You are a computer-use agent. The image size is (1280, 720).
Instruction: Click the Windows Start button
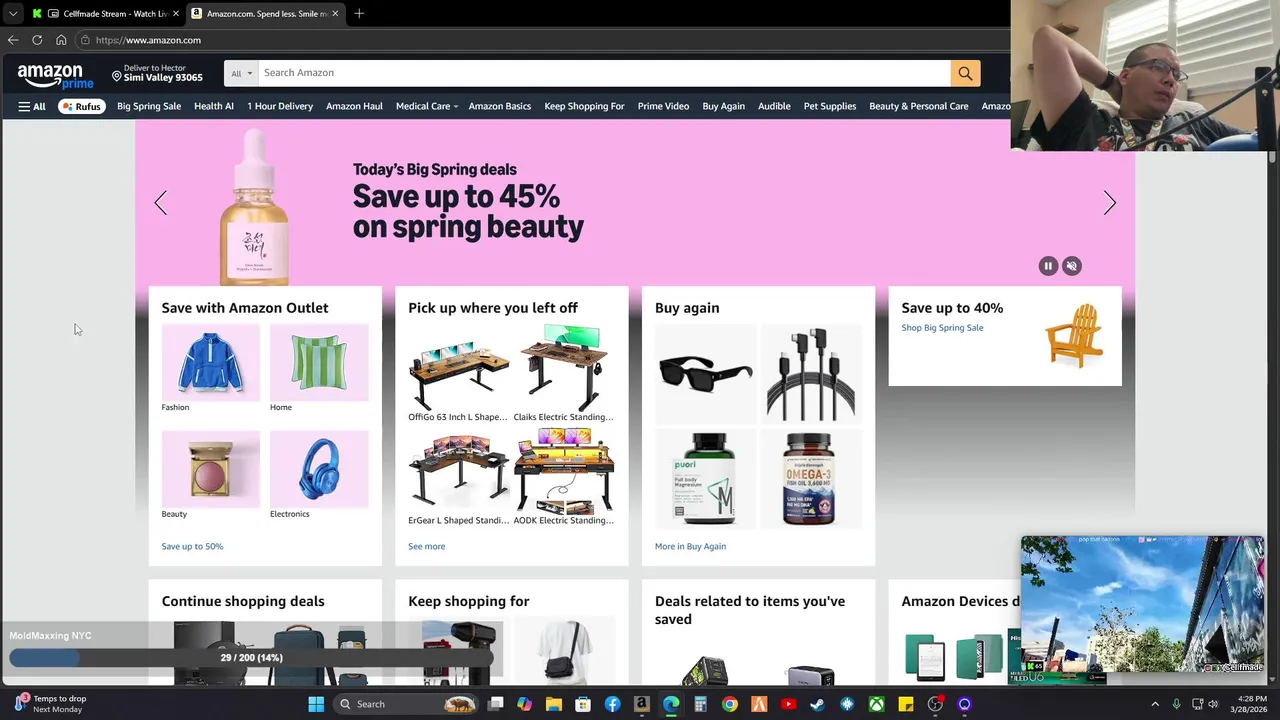[316, 704]
